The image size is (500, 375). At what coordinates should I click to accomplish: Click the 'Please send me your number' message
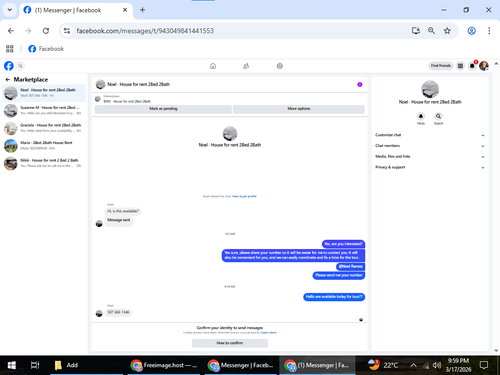click(x=339, y=275)
